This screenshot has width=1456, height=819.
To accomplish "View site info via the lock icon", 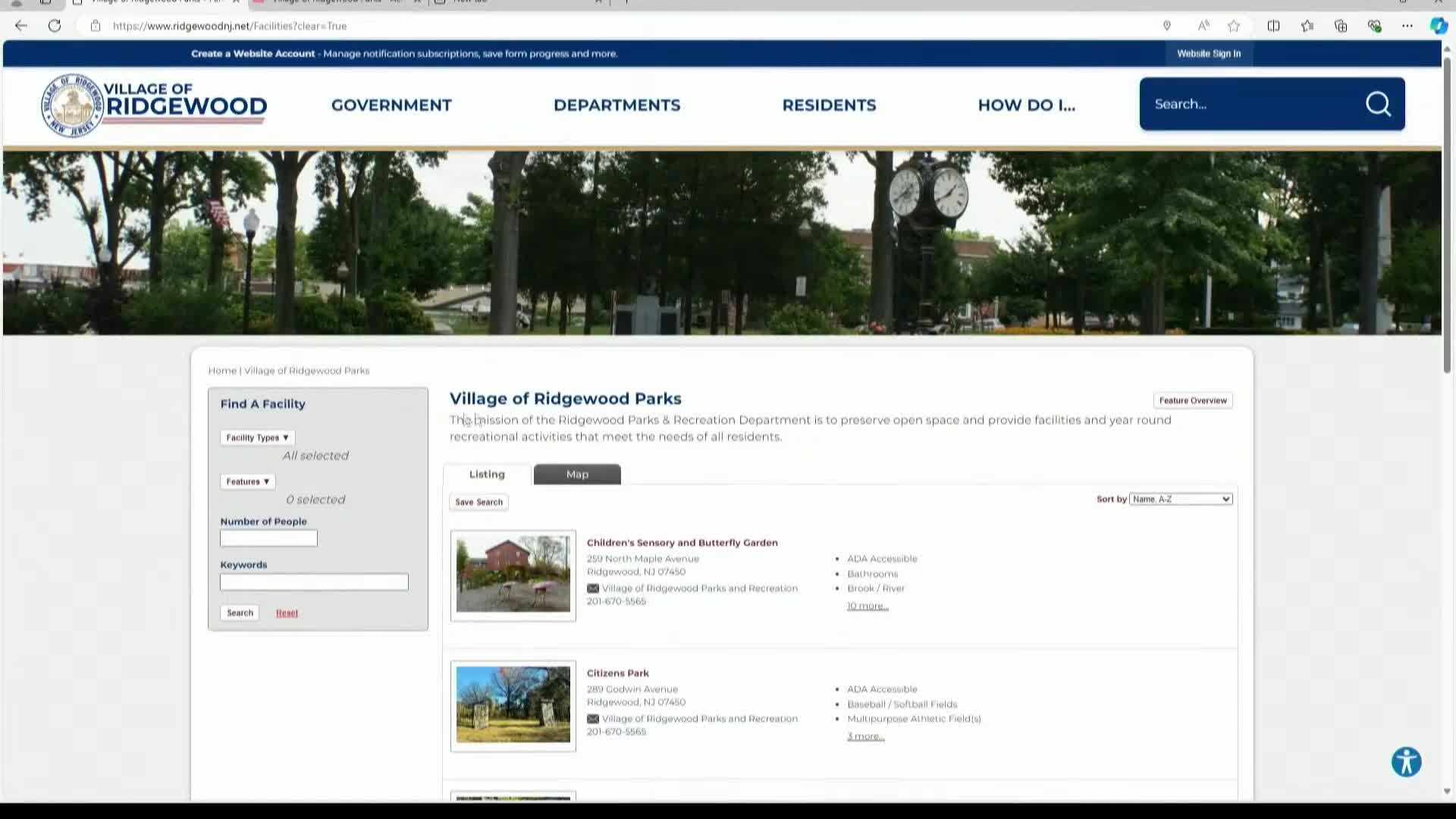I will [x=96, y=26].
